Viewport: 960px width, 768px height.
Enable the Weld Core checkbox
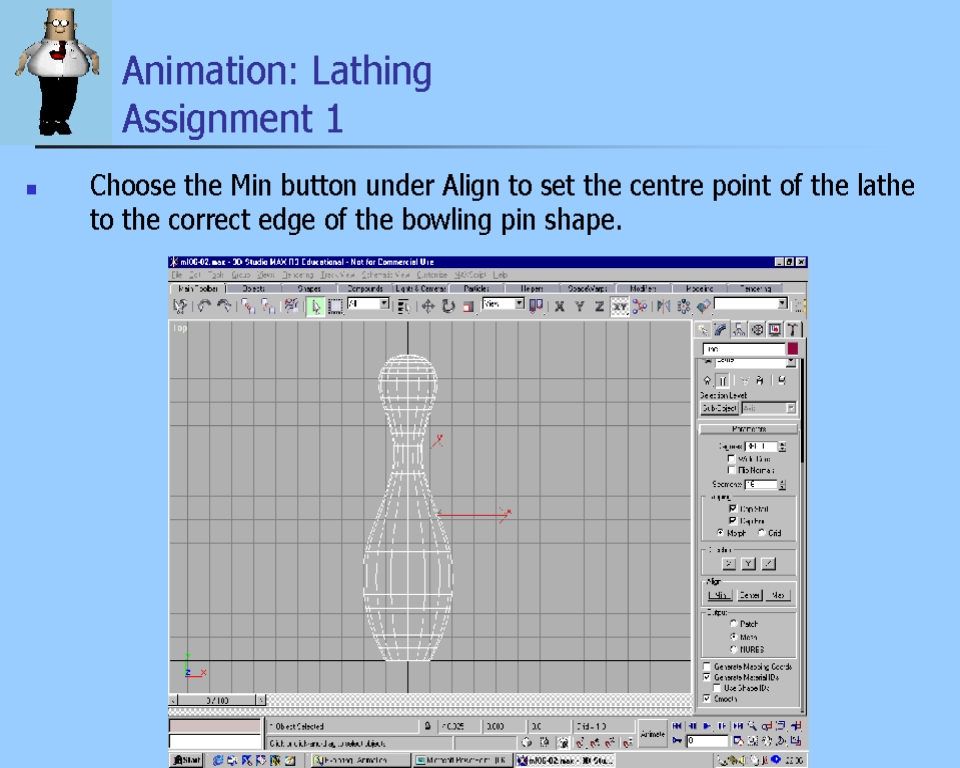(732, 458)
